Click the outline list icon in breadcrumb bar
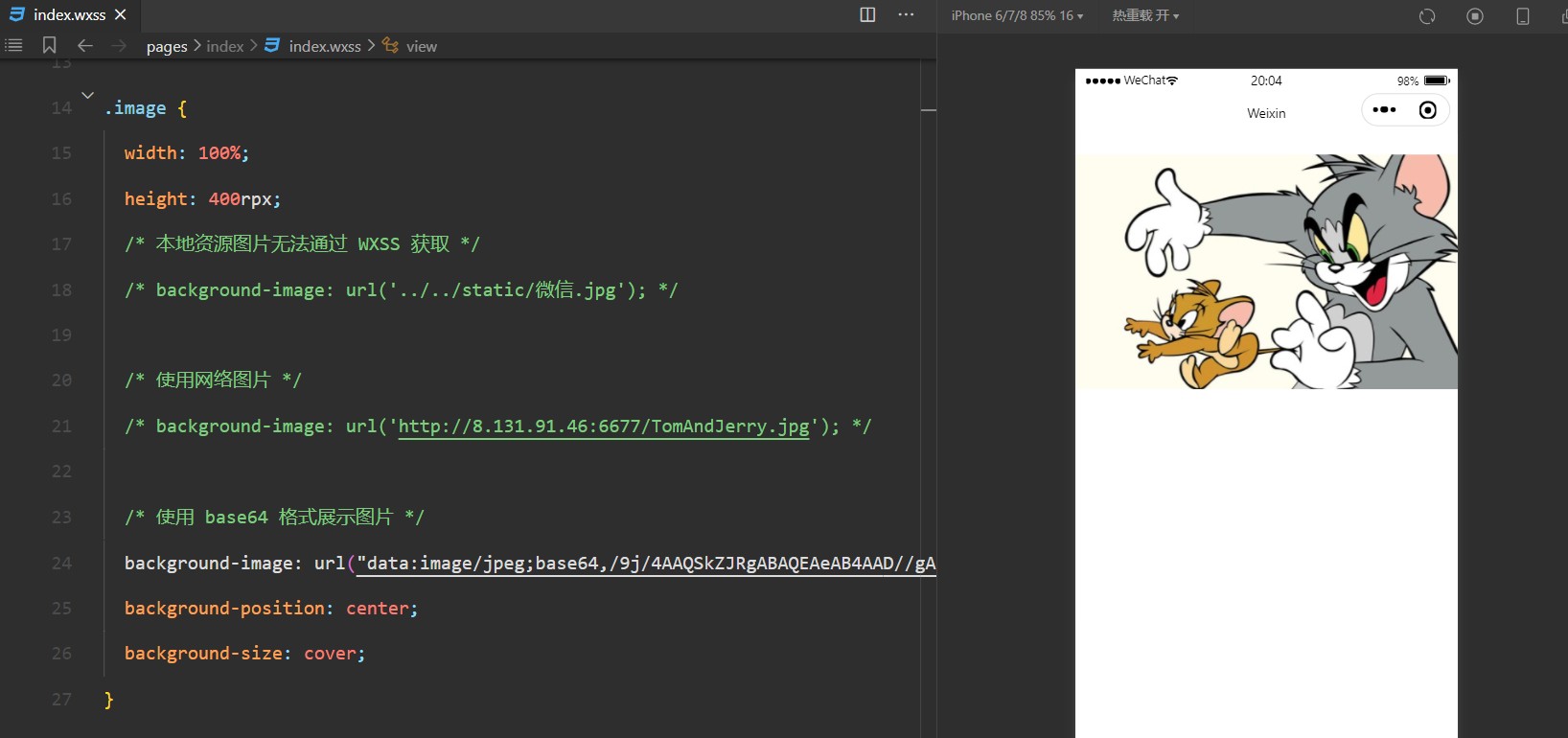 14,45
